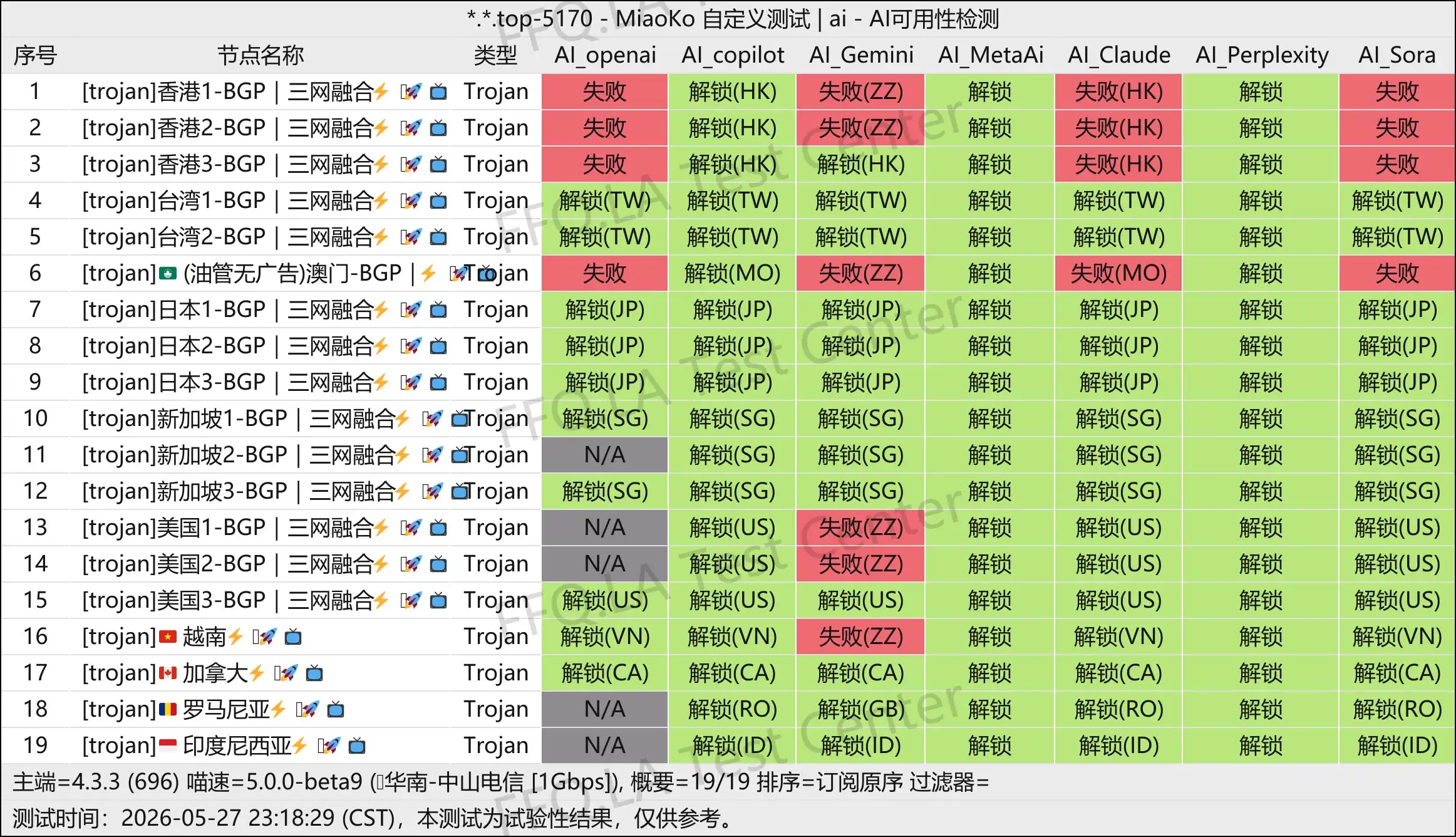Click the TV emoji in the 日本2-BGP row
Viewport: 1456px width, 837px height.
pyautogui.click(x=438, y=346)
